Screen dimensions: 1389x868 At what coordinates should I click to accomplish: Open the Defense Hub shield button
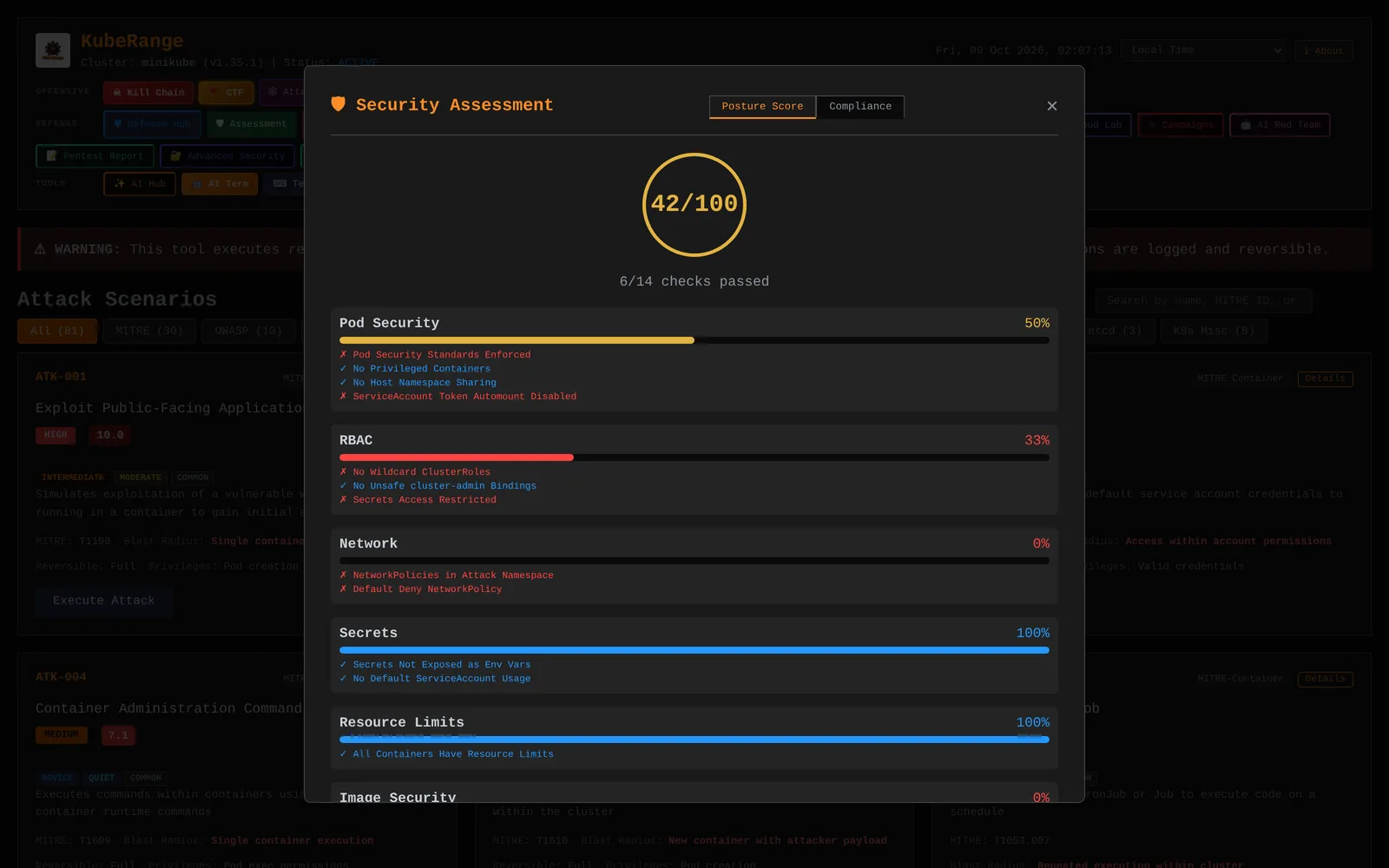(152, 124)
